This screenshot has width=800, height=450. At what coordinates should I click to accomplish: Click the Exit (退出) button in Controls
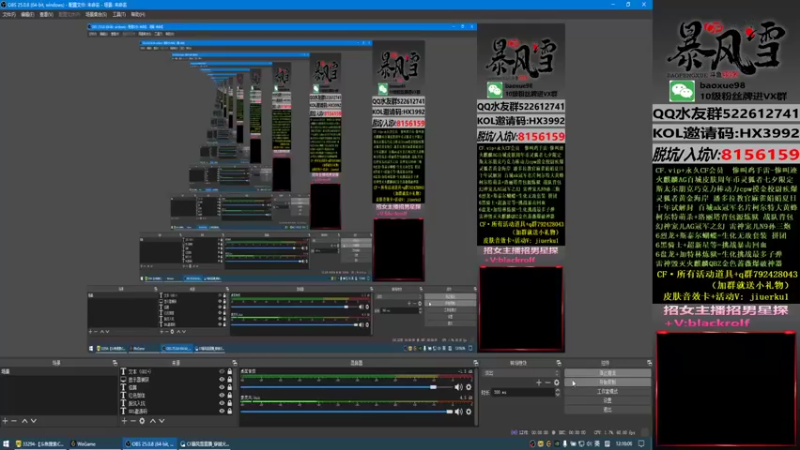[x=607, y=410]
